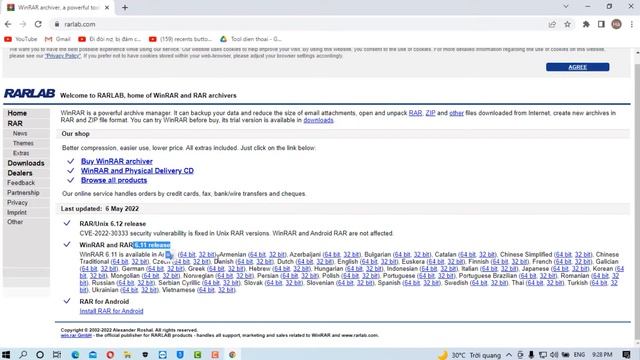Open the YouTube bookmark
The width and height of the screenshot is (640, 360).
20,39
